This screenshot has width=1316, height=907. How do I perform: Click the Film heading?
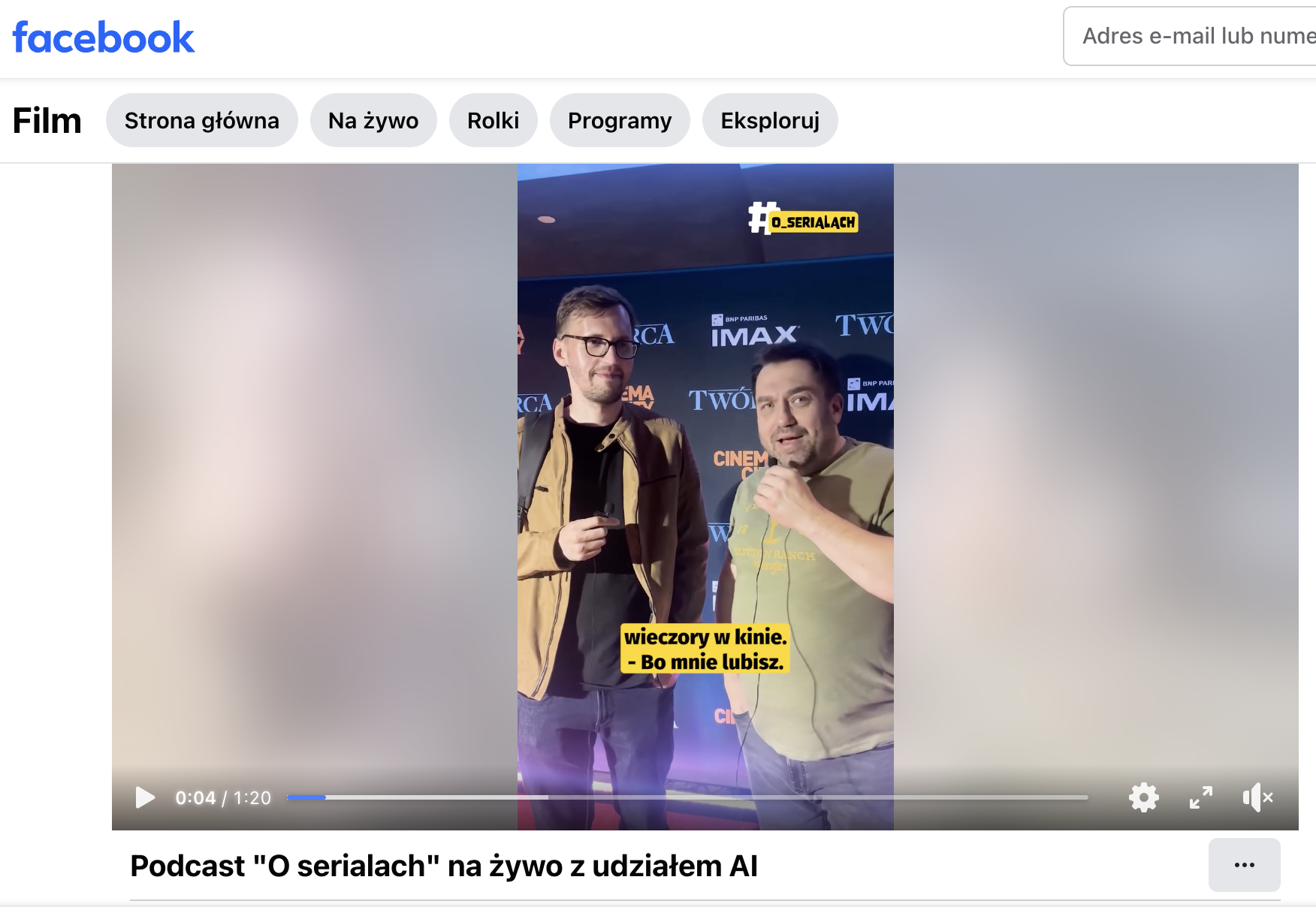[47, 120]
